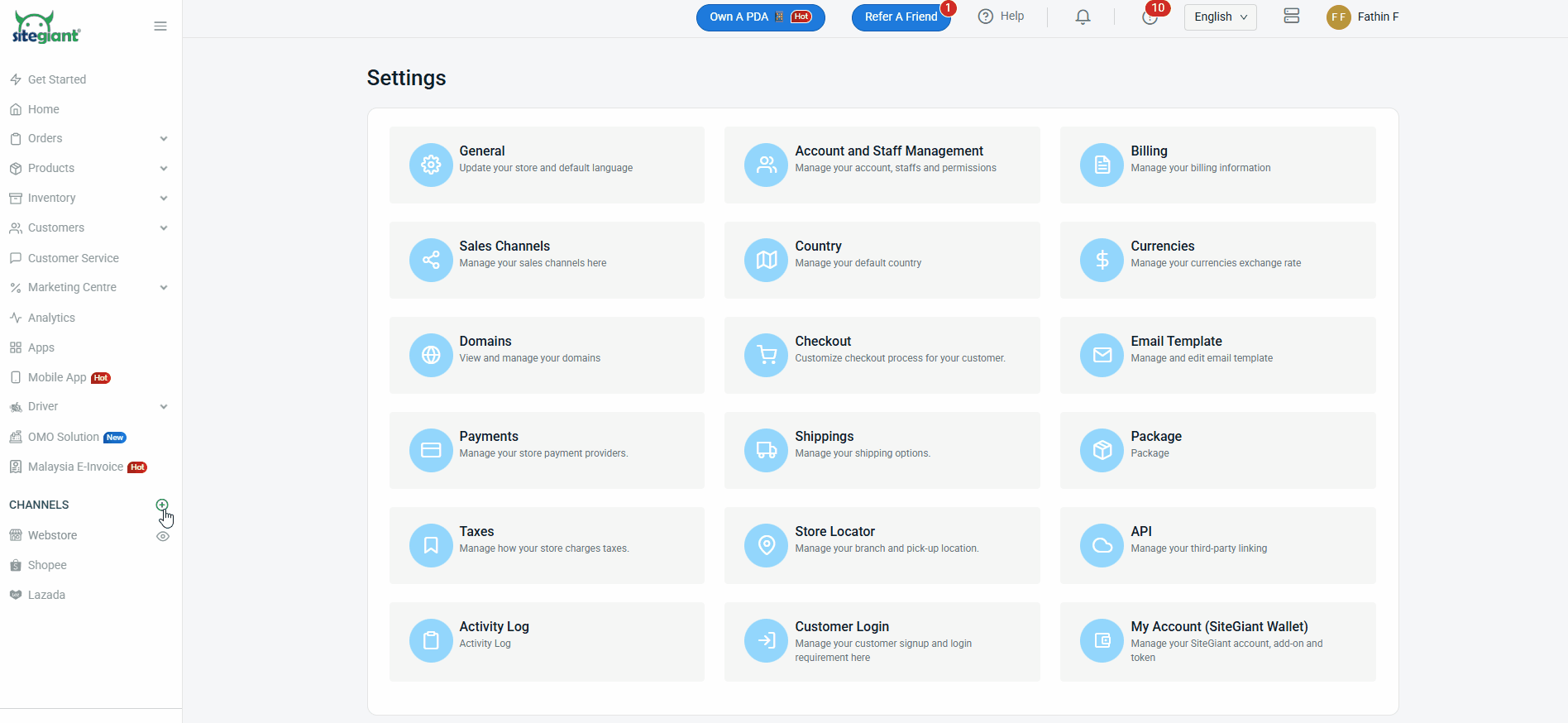Collapse sidebar with the hamburger menu icon
This screenshot has width=1568, height=723.
[160, 26]
